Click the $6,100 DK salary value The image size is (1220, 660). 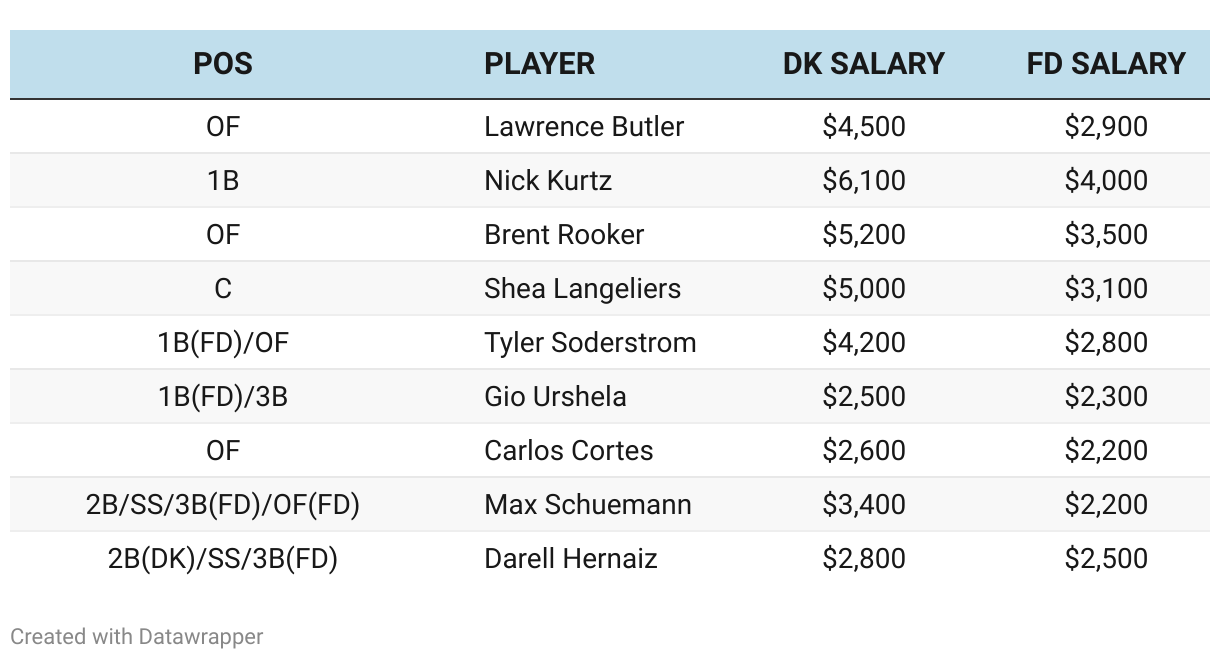pos(864,181)
